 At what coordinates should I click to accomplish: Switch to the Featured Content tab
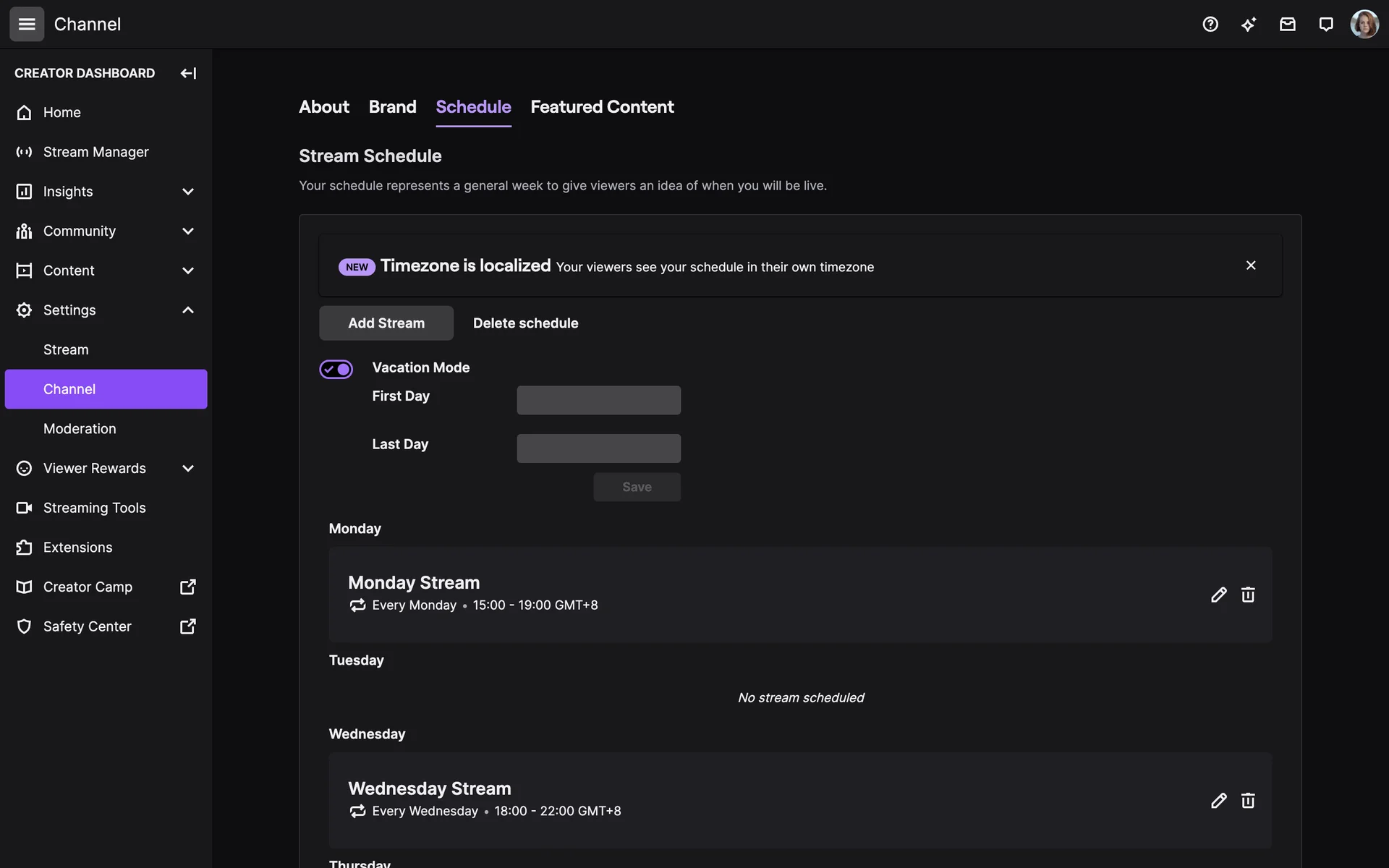[602, 107]
